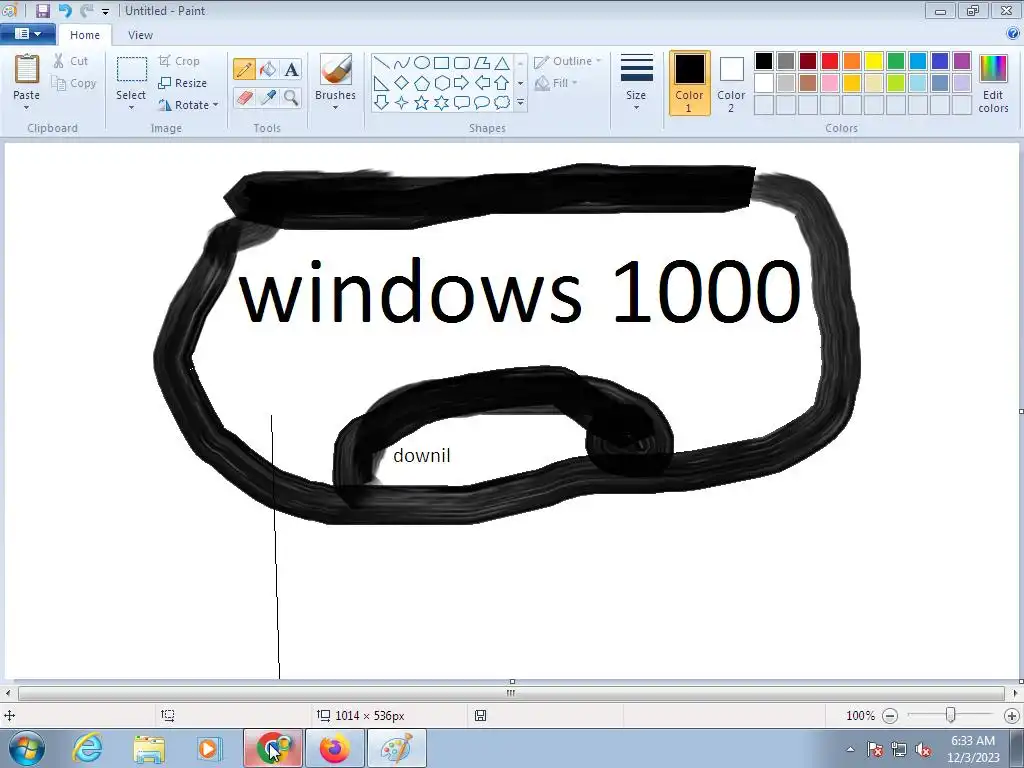The width and height of the screenshot is (1024, 768).
Task: Switch to the View ribbon tab
Action: pos(140,35)
